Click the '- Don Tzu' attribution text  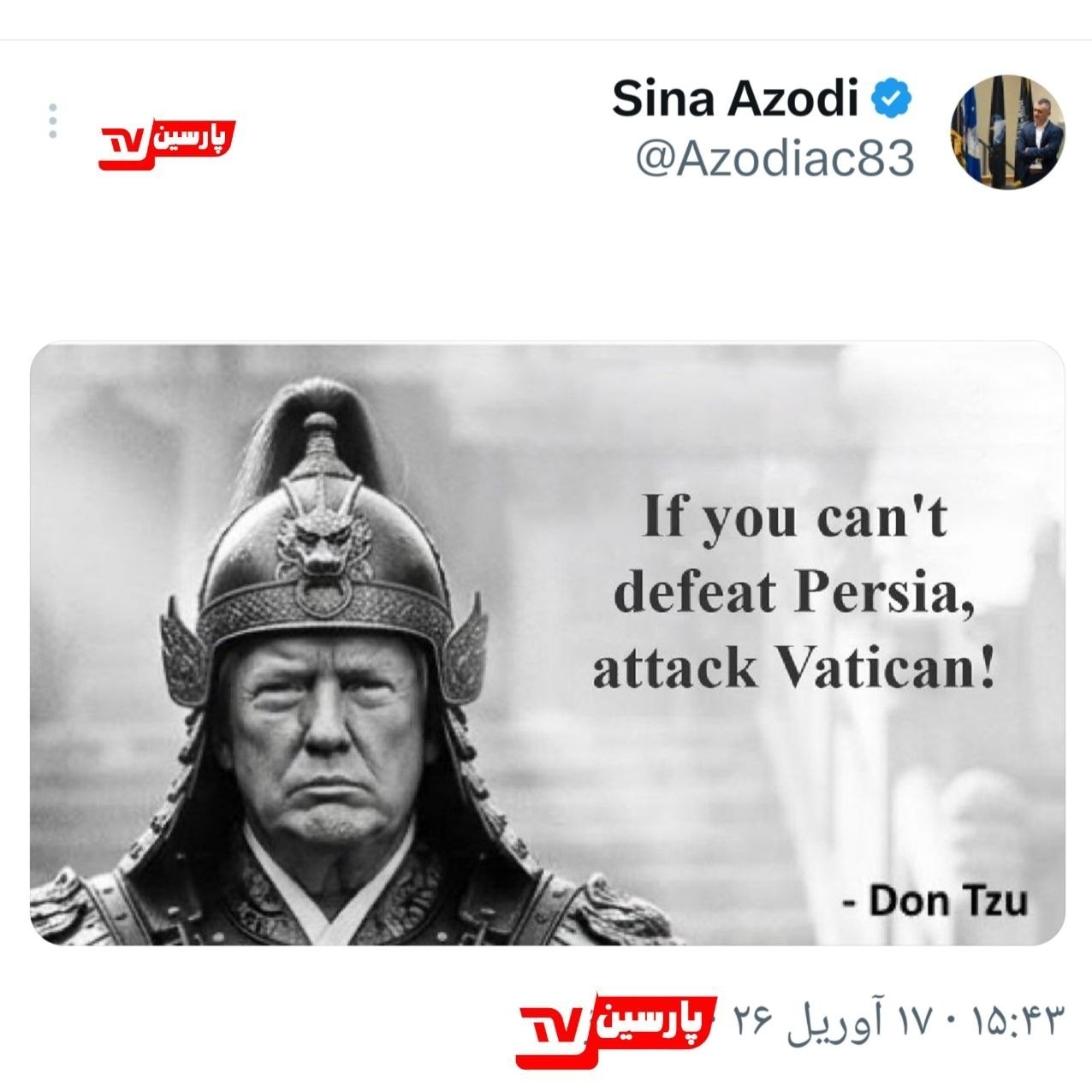point(935,900)
